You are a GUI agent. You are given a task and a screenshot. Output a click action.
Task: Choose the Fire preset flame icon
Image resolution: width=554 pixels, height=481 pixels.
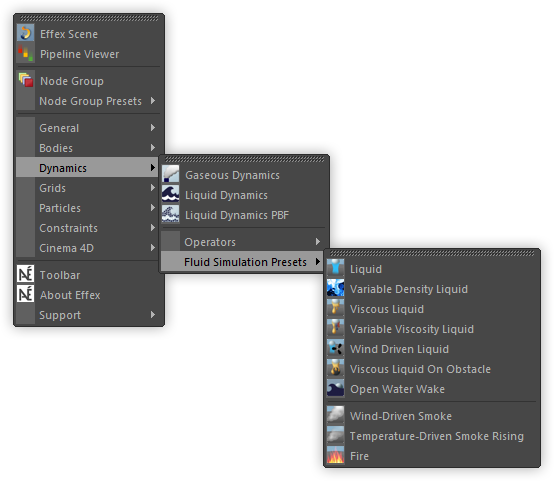click(335, 455)
